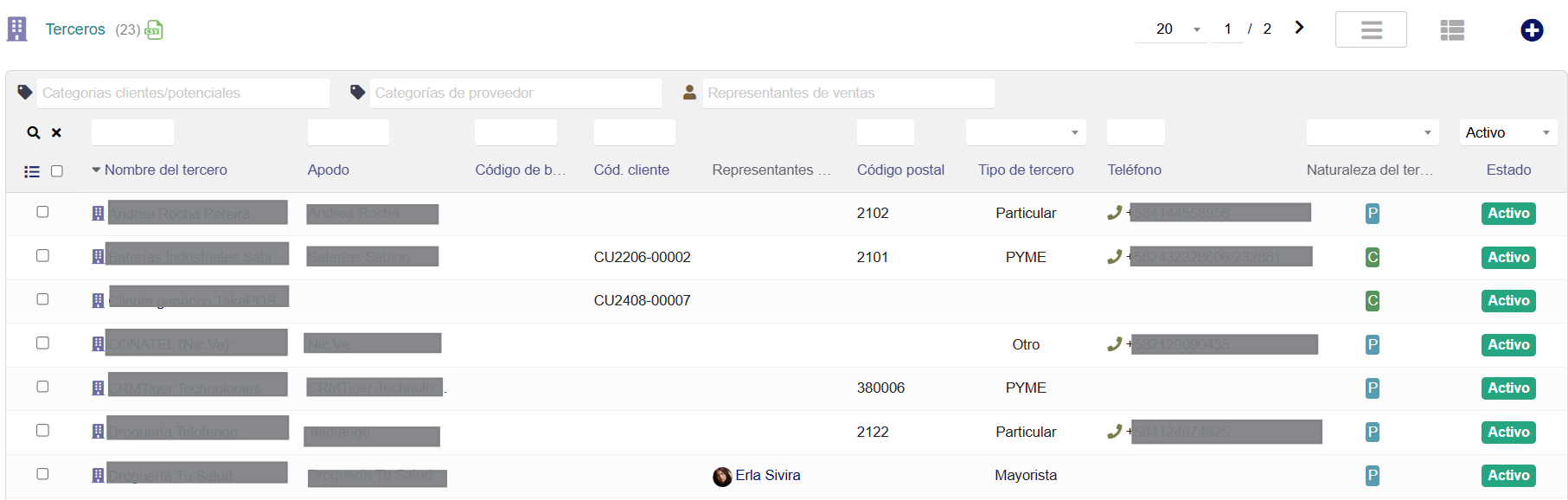Select the checkbox for CU2408-00007 row
This screenshot has width=1568, height=500.
pyautogui.click(x=42, y=300)
